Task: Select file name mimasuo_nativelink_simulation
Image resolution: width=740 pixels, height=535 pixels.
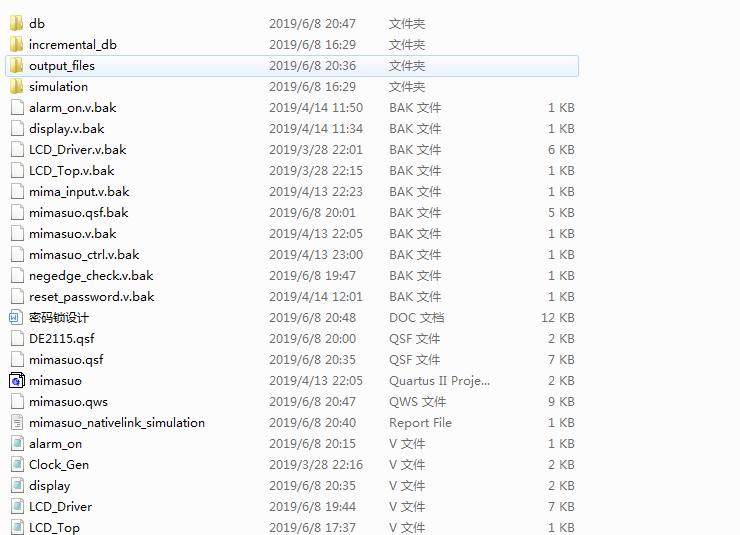Action: click(117, 423)
